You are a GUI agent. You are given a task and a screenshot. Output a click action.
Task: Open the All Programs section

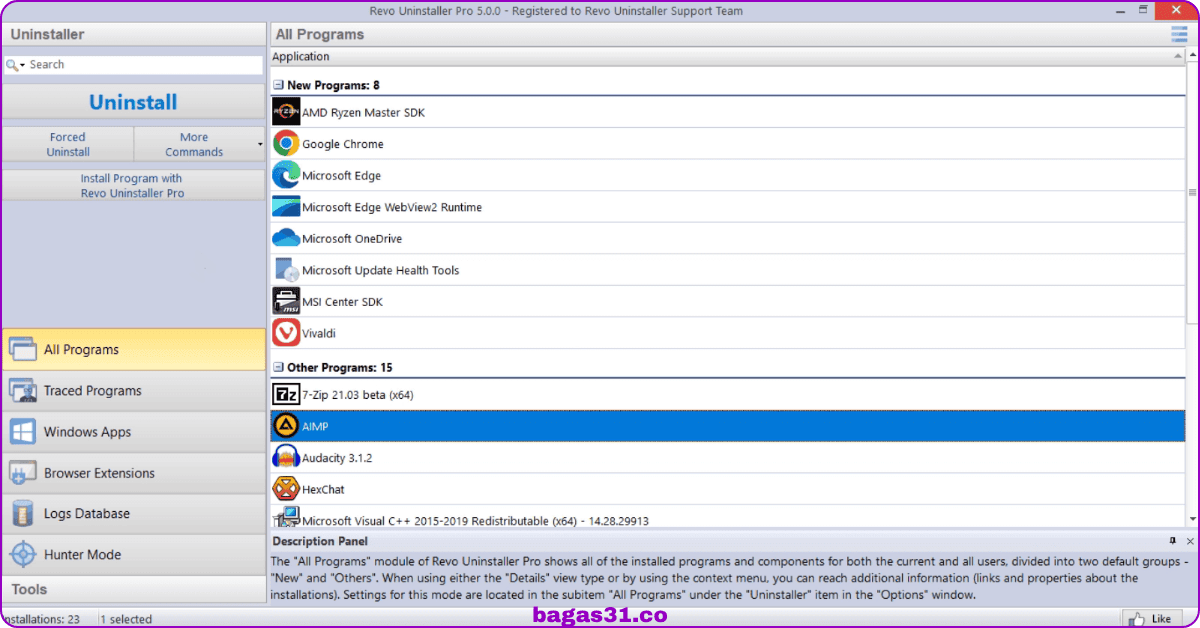[x=133, y=350]
